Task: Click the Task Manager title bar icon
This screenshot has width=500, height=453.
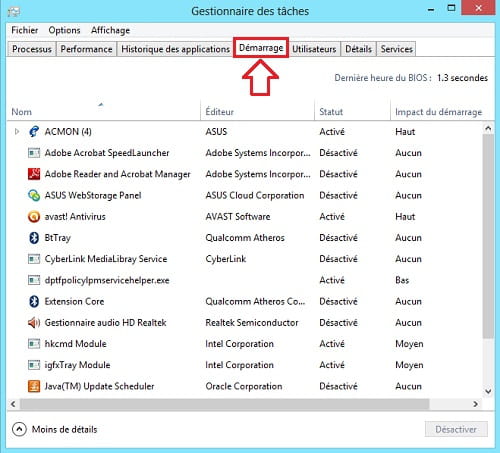Action: coord(14,12)
